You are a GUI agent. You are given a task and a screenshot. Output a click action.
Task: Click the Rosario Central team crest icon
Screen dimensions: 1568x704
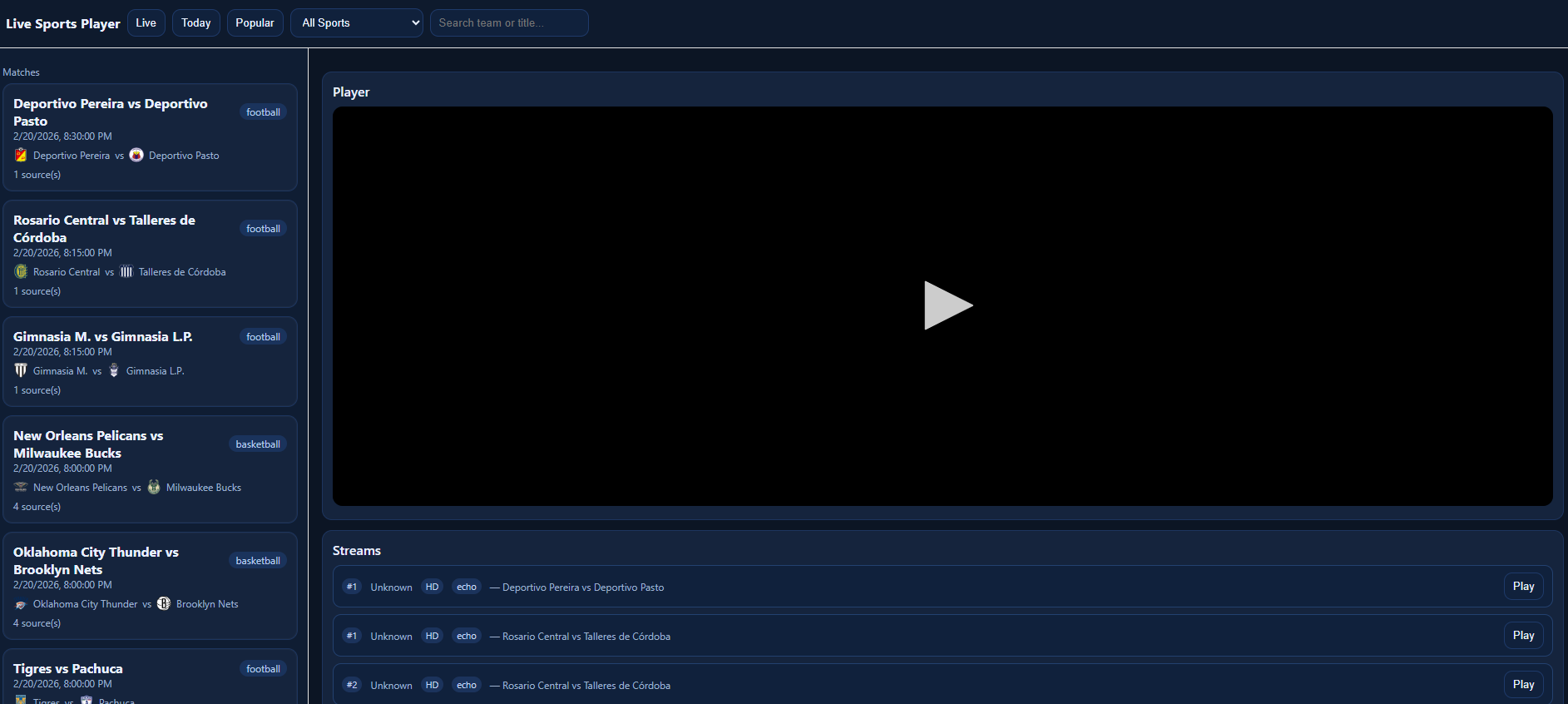point(21,271)
